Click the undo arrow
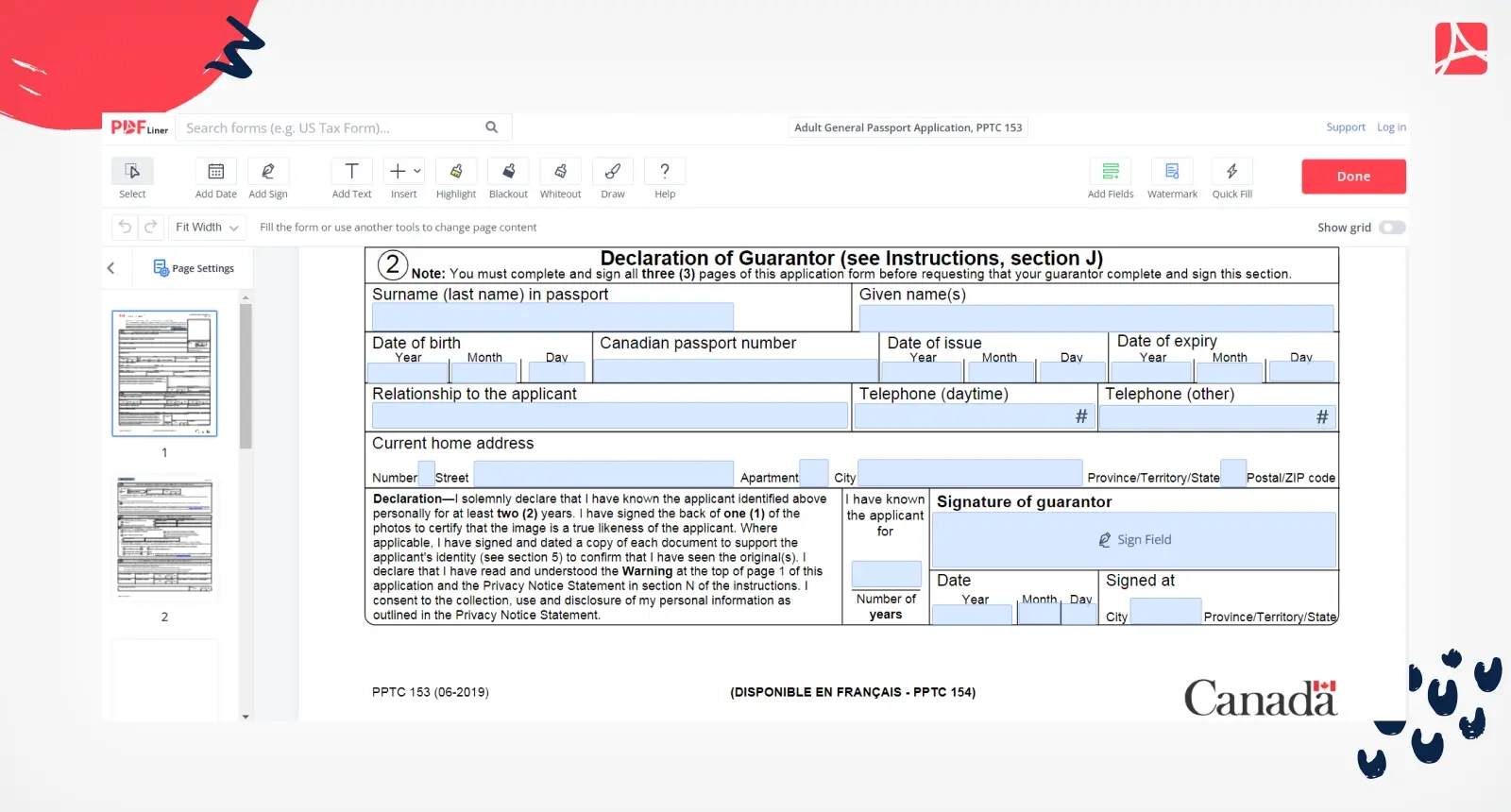Image resolution: width=1511 pixels, height=812 pixels. click(x=125, y=227)
